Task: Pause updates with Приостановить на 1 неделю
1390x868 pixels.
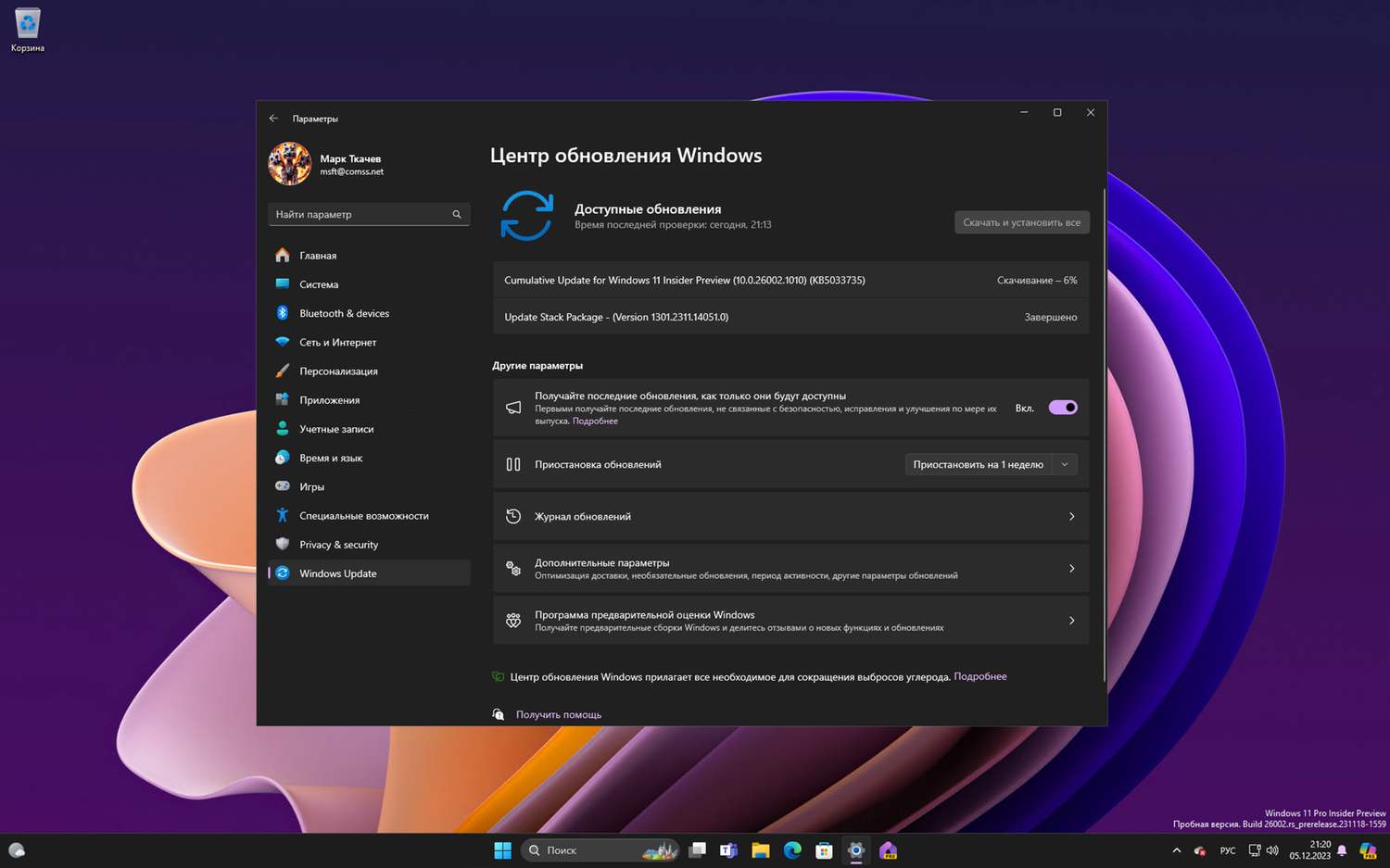Action: click(x=978, y=465)
